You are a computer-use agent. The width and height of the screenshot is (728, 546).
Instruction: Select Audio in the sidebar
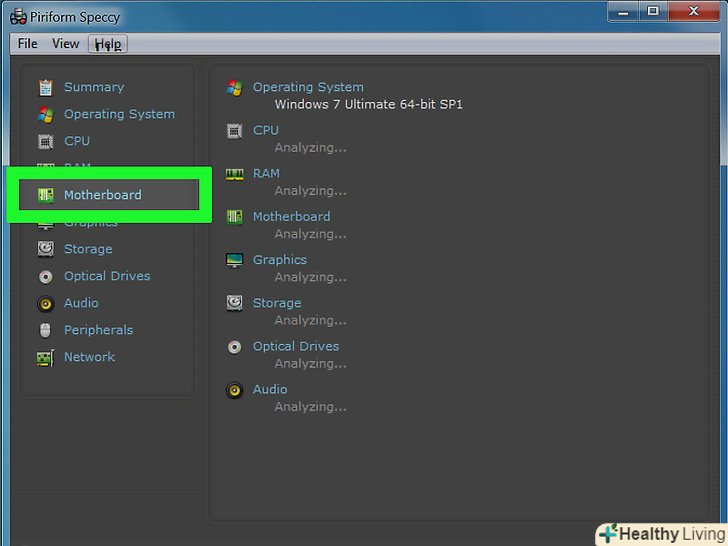tap(81, 303)
